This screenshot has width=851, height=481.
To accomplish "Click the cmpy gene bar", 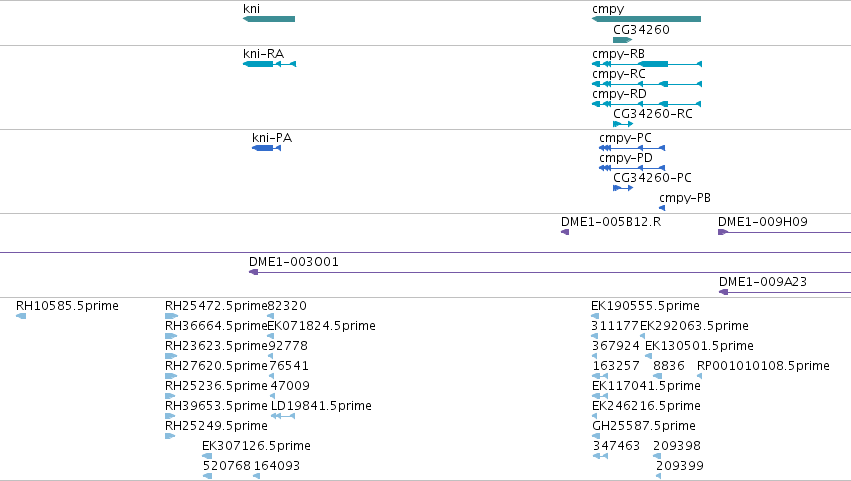I will (x=646, y=19).
